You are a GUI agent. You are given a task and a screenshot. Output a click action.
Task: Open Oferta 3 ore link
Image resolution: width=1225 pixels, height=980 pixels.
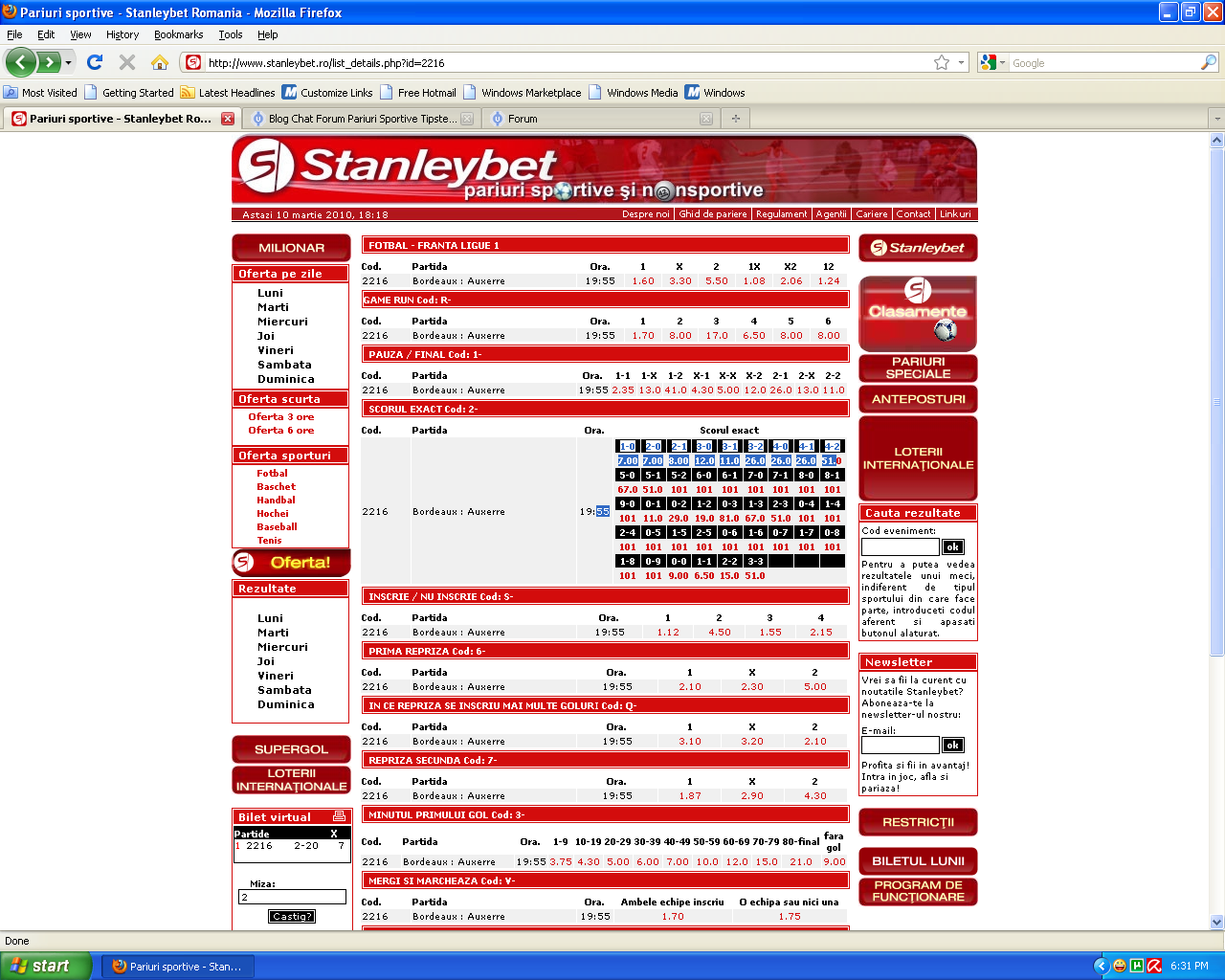281,417
